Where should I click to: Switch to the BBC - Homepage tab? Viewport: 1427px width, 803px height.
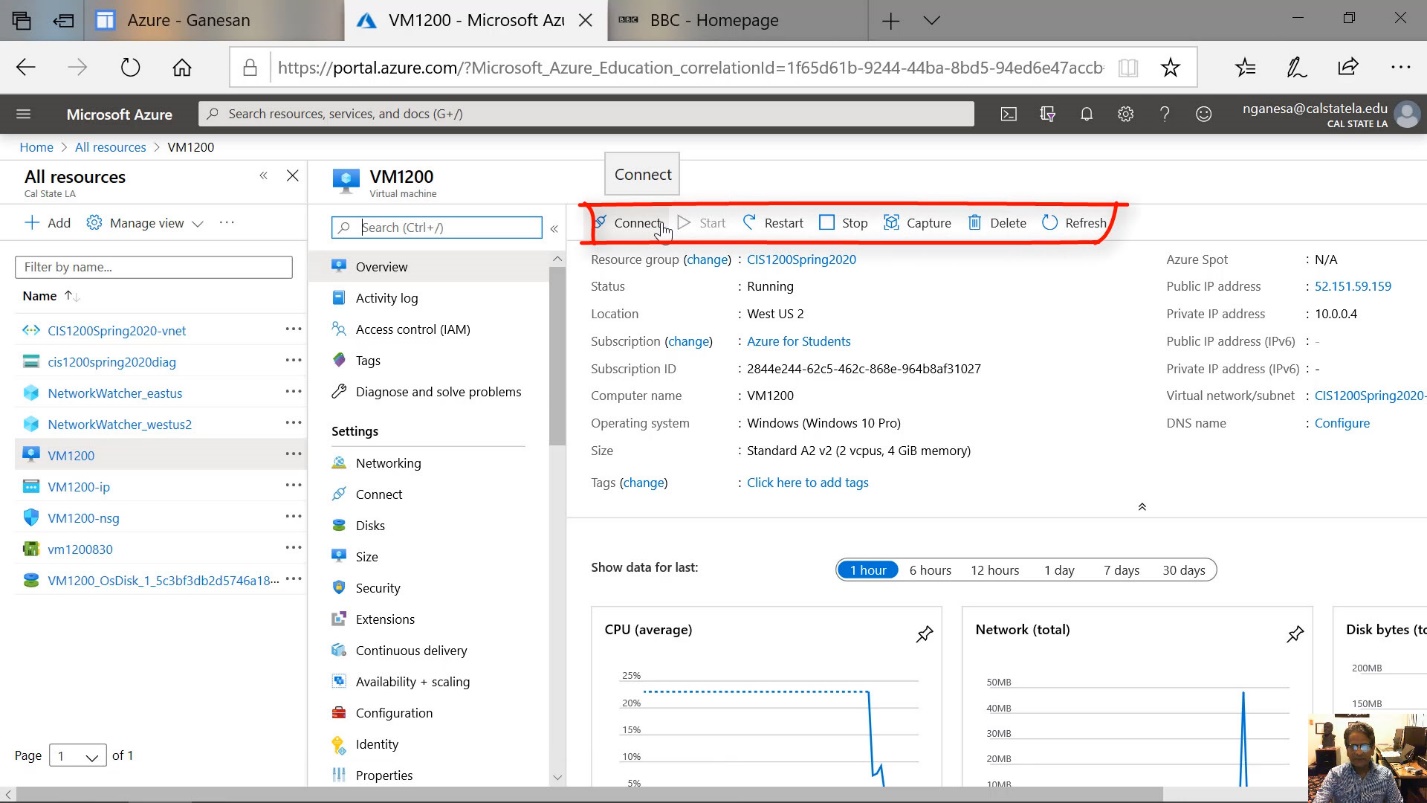point(713,20)
